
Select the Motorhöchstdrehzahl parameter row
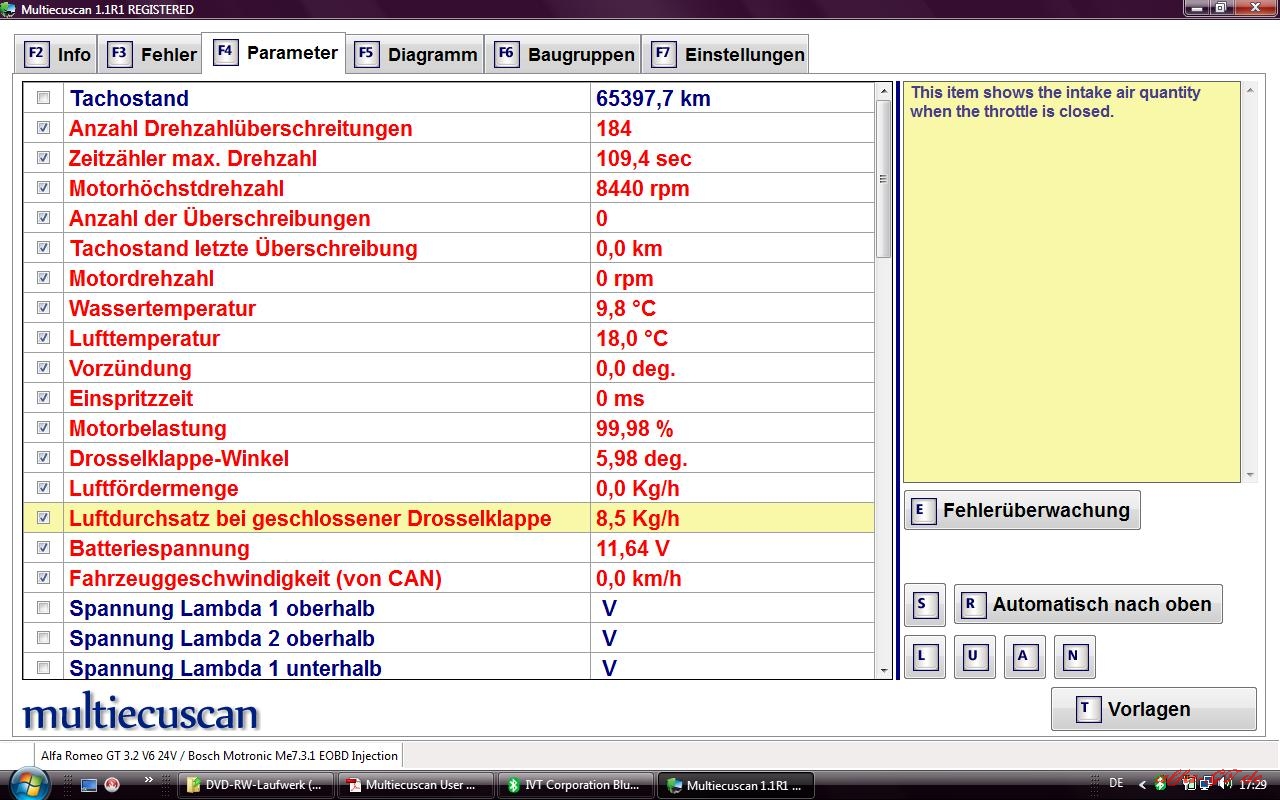(448, 188)
